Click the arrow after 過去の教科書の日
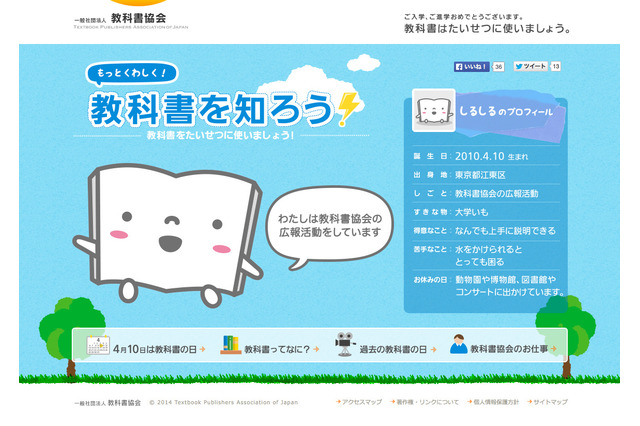Viewport: 640px width, 426px height. (433, 350)
